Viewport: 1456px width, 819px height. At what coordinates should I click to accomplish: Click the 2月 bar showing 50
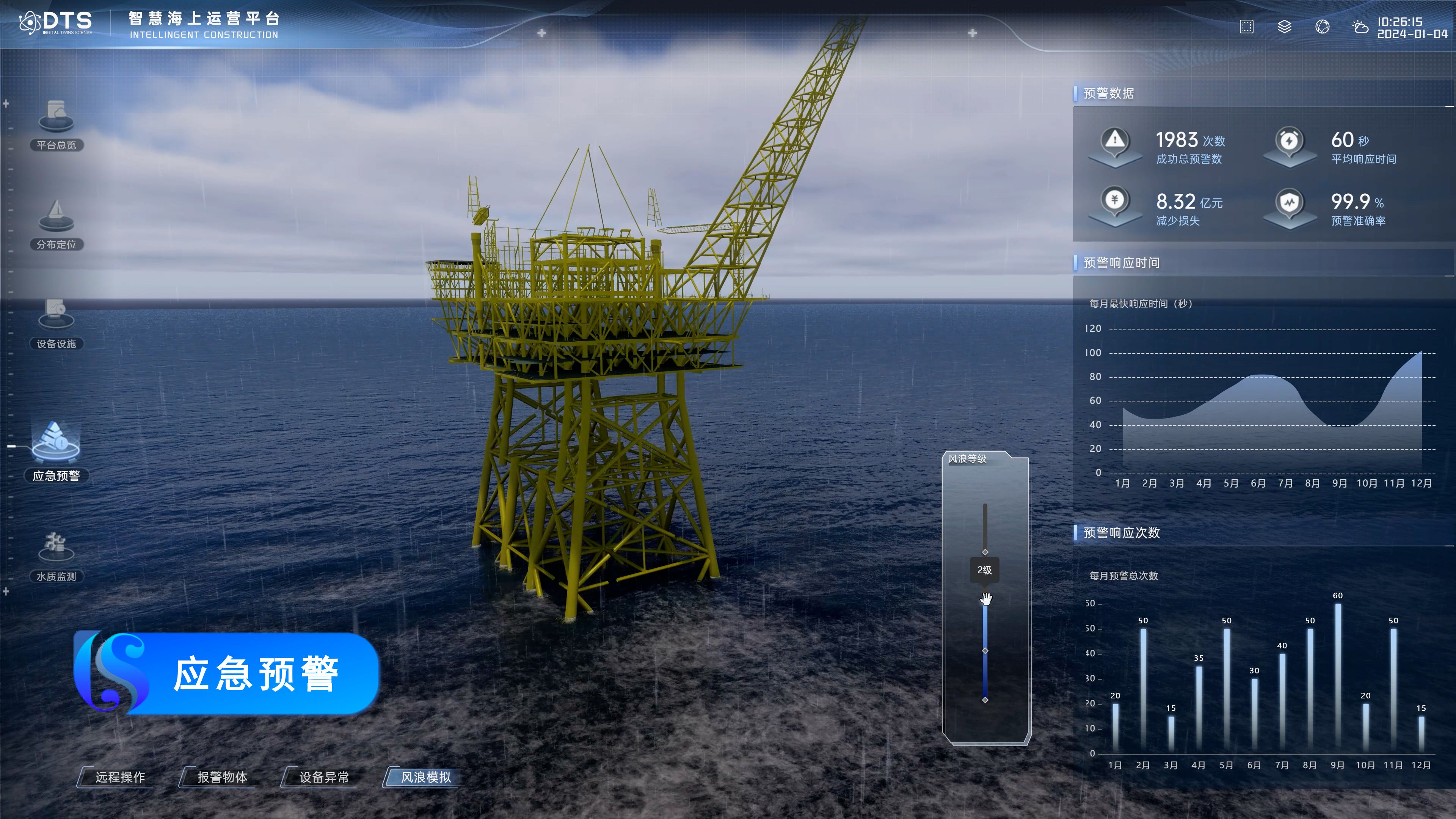[x=1144, y=691]
